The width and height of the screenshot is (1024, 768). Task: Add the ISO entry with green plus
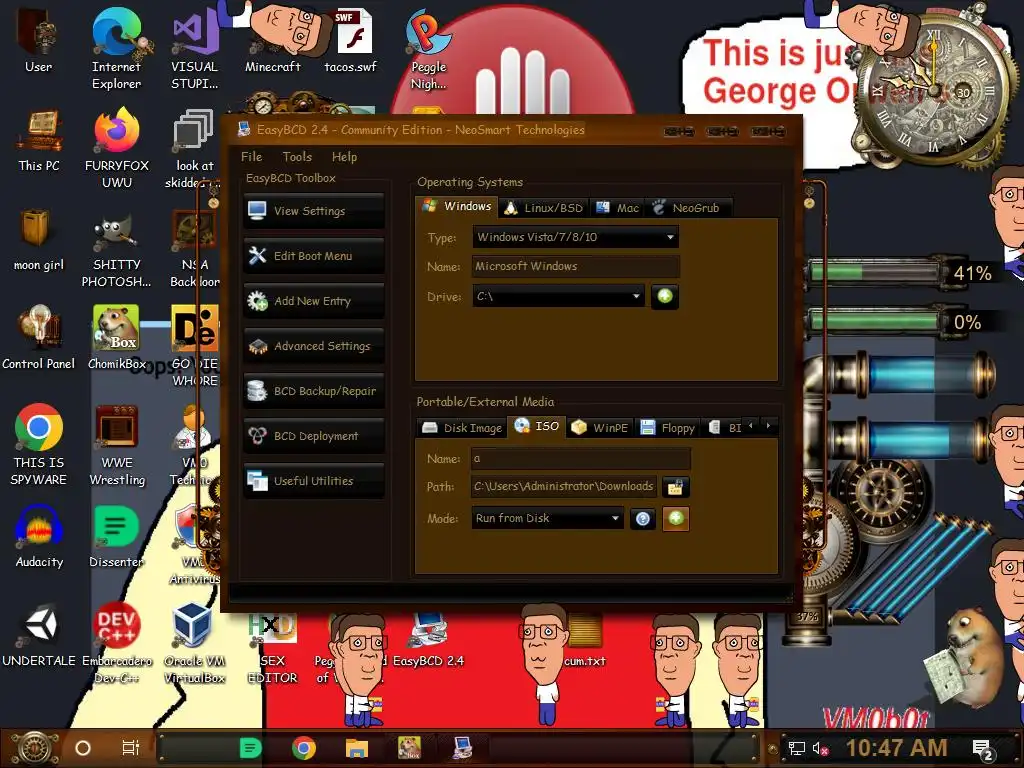click(x=676, y=519)
